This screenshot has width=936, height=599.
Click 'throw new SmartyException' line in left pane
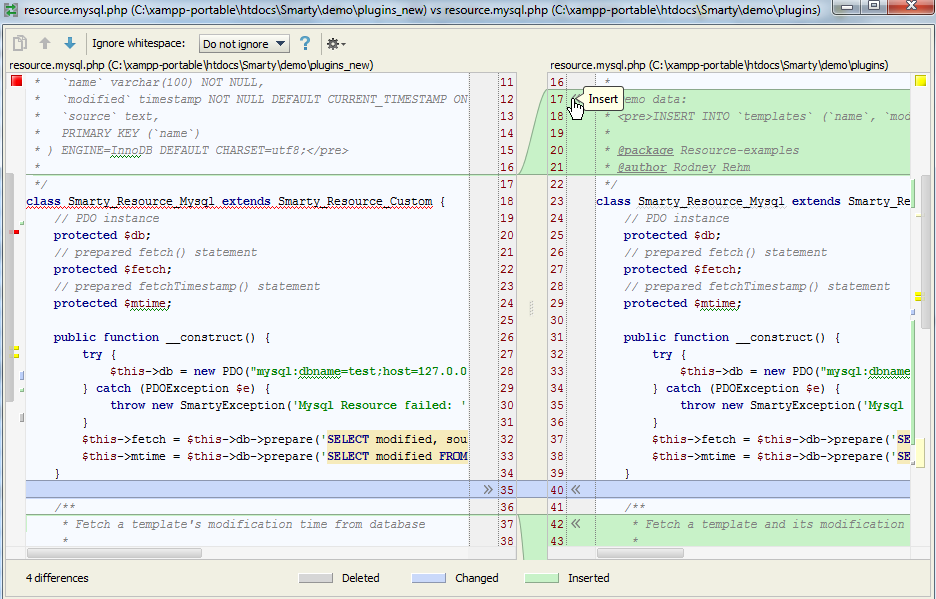pyautogui.click(x=288, y=406)
